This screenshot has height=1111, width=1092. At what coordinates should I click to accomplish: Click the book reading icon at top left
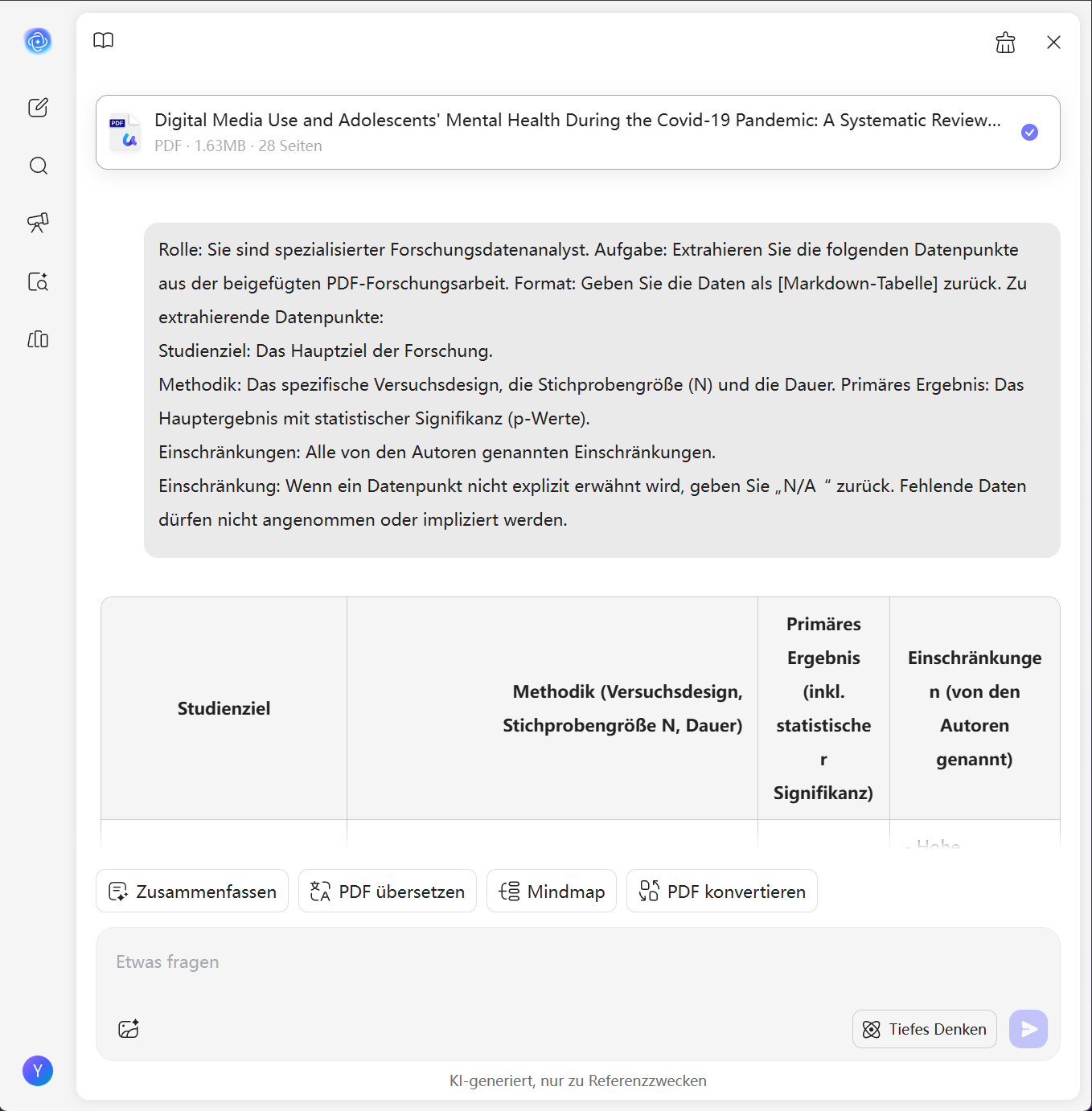click(104, 40)
